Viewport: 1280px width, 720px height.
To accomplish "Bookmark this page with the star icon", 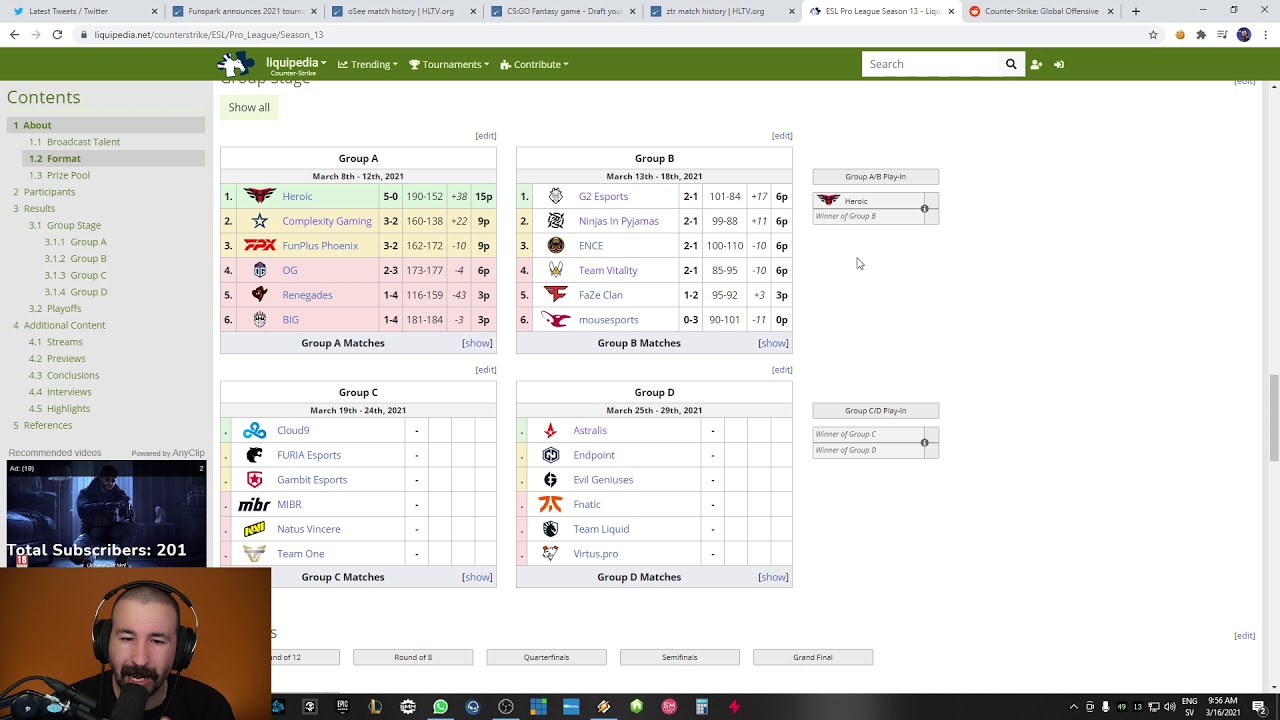I will tap(1153, 34).
